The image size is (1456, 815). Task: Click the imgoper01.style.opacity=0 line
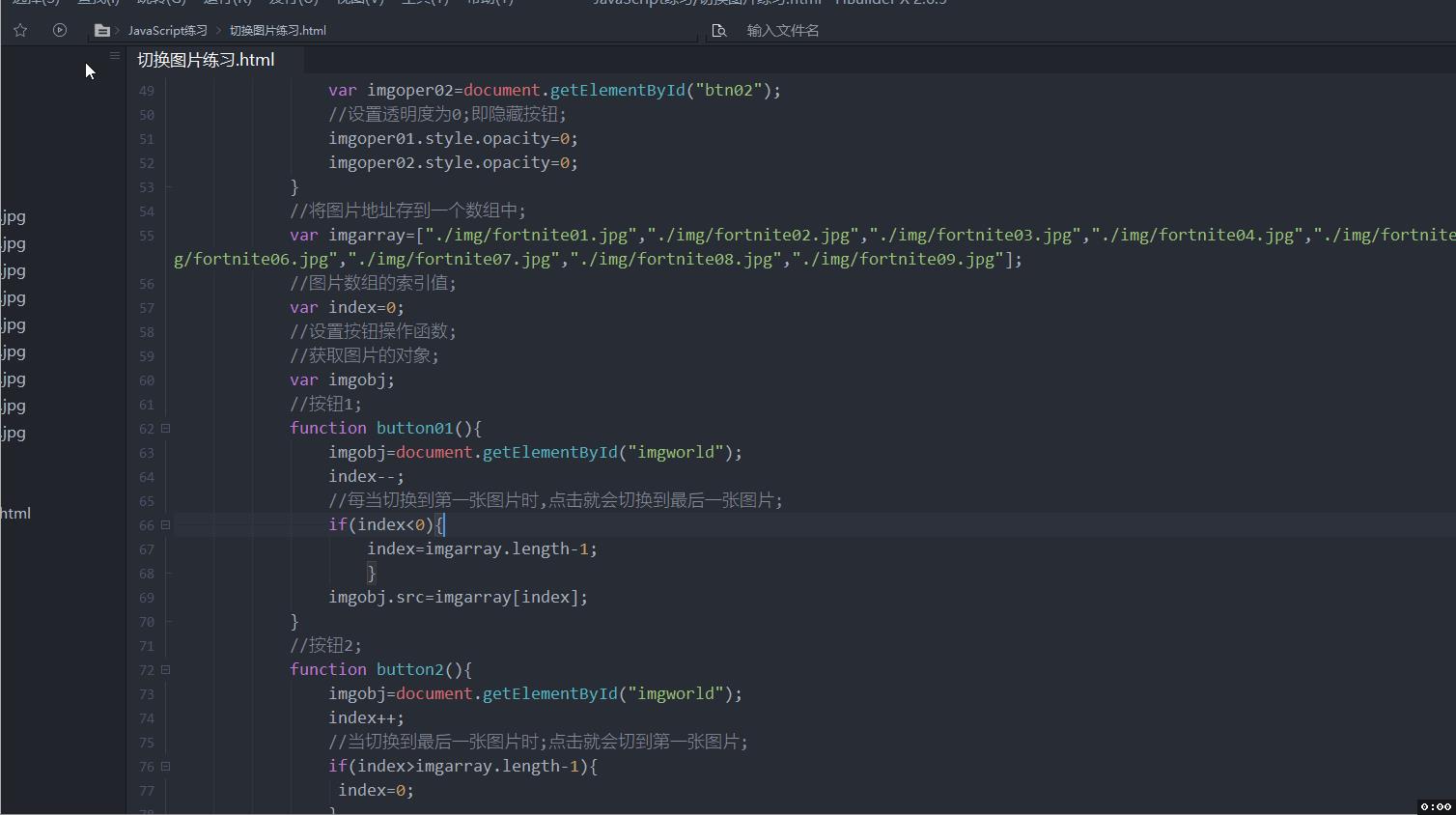(453, 138)
